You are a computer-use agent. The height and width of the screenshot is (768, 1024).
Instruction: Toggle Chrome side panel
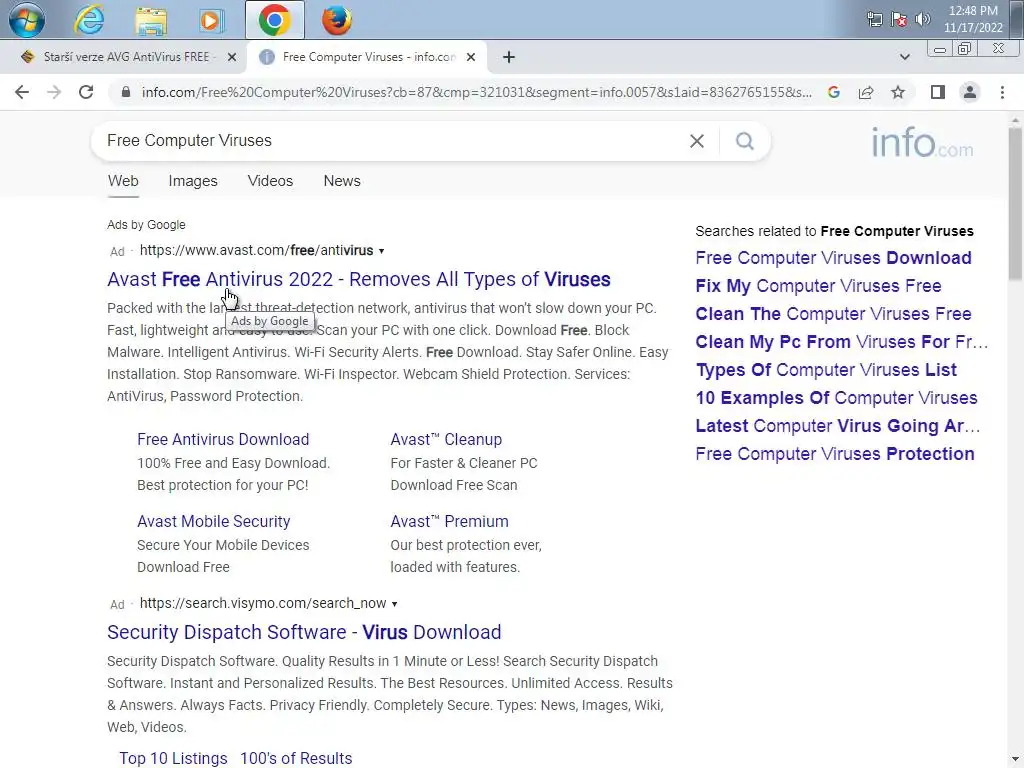tap(938, 92)
